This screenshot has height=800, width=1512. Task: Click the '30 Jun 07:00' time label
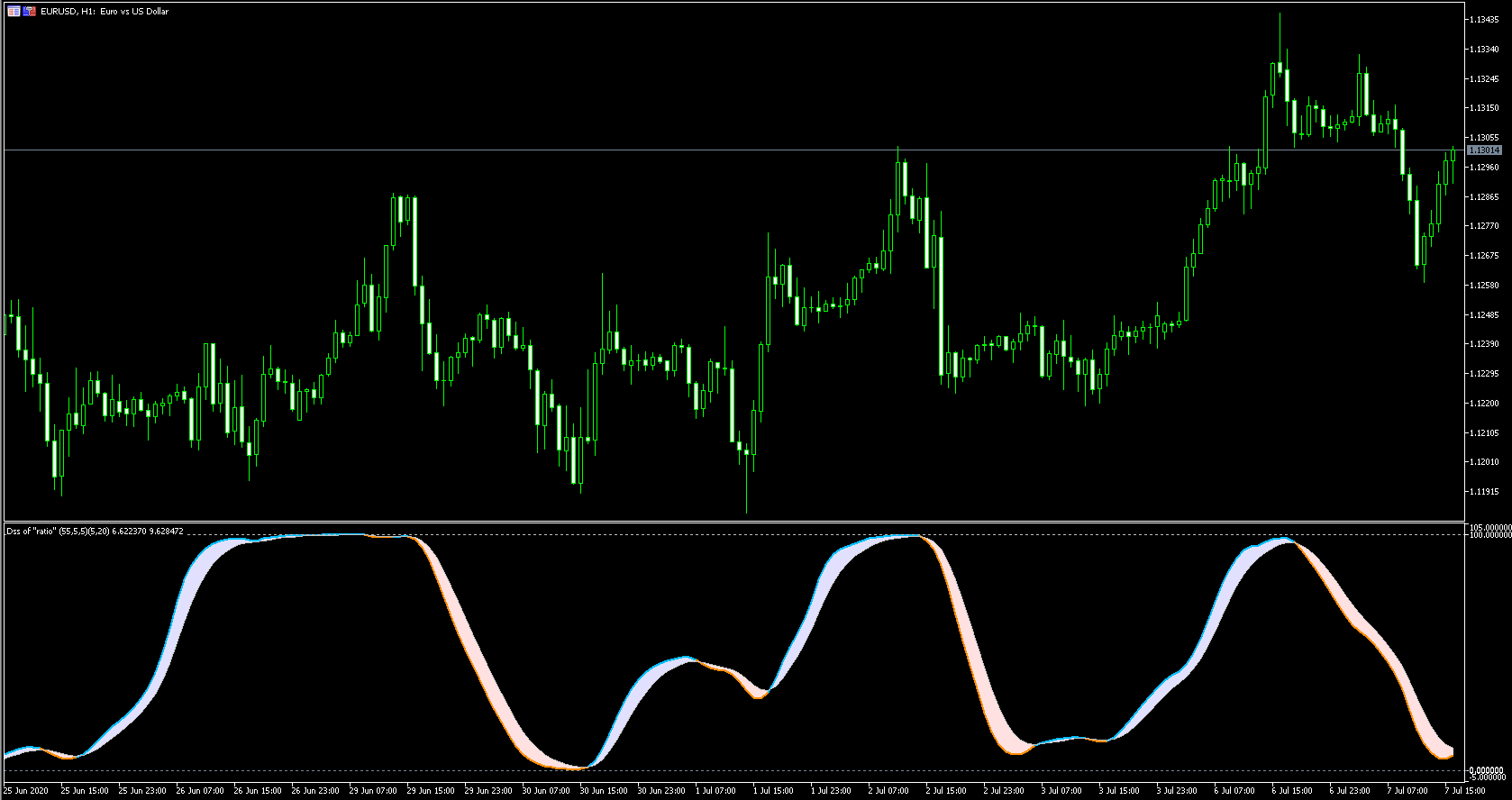tap(546, 791)
